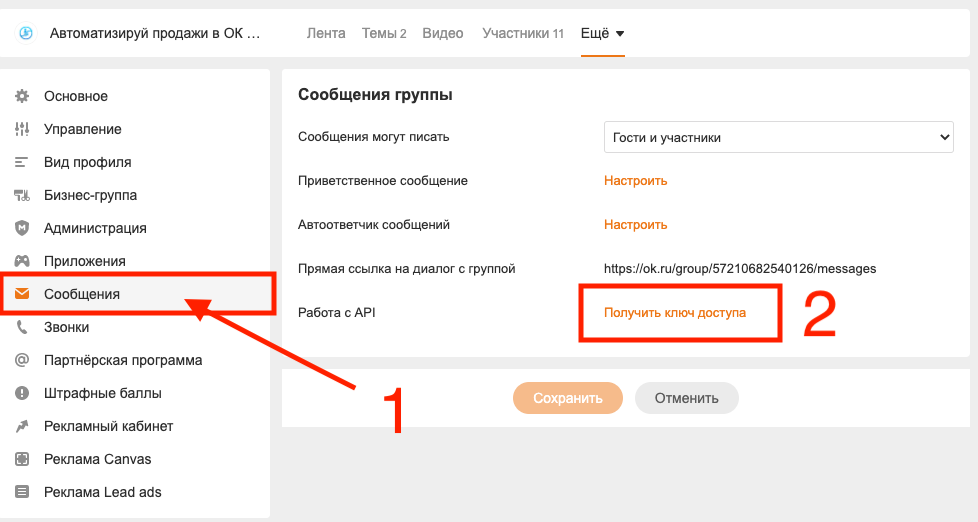Click Настроить for Автоответчик сообщений
The height and width of the screenshot is (522, 978).
(636, 225)
